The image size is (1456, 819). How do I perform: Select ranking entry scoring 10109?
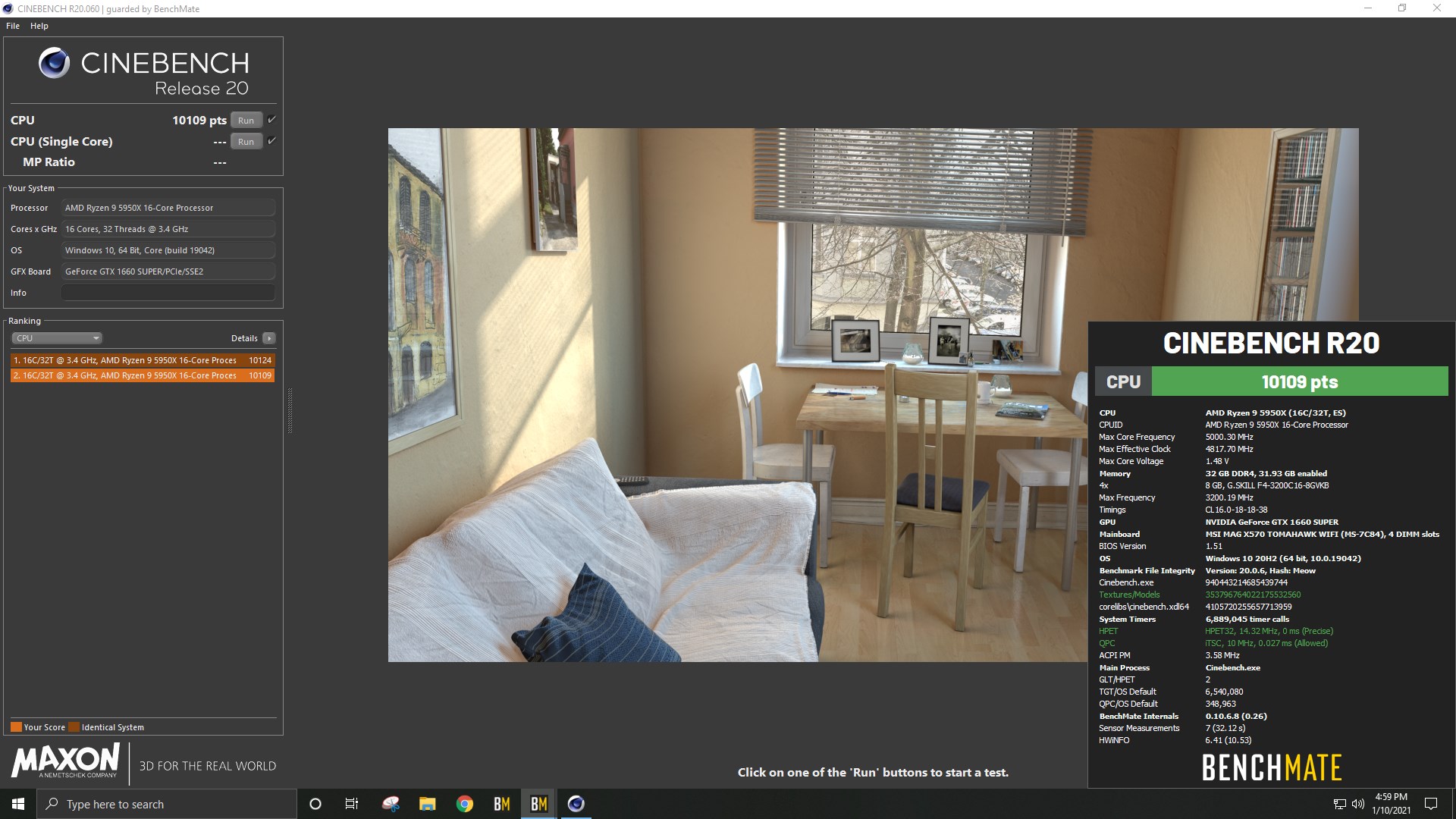(143, 375)
